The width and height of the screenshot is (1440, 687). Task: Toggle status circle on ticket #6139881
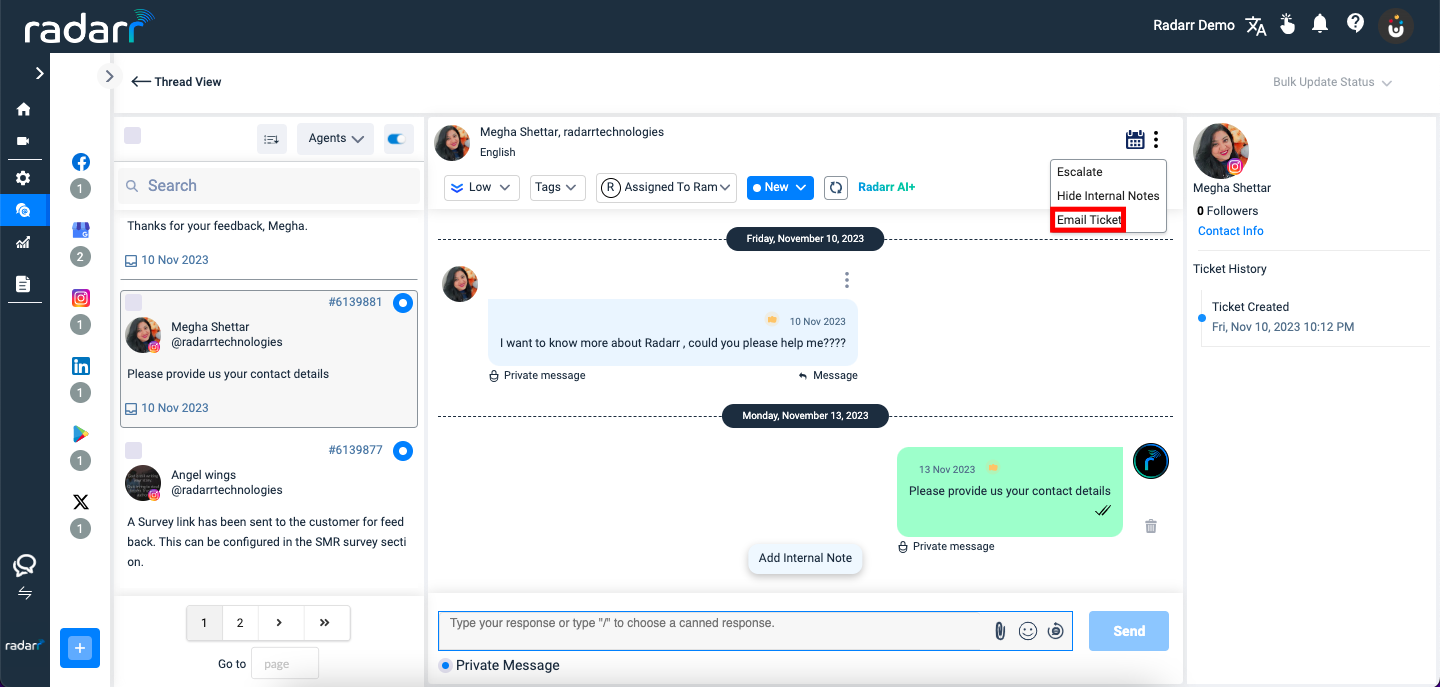[403, 303]
